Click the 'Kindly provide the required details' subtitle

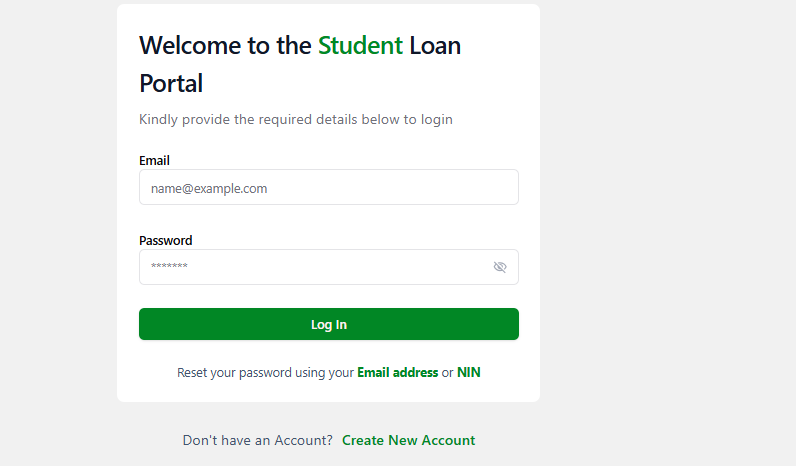click(x=295, y=119)
